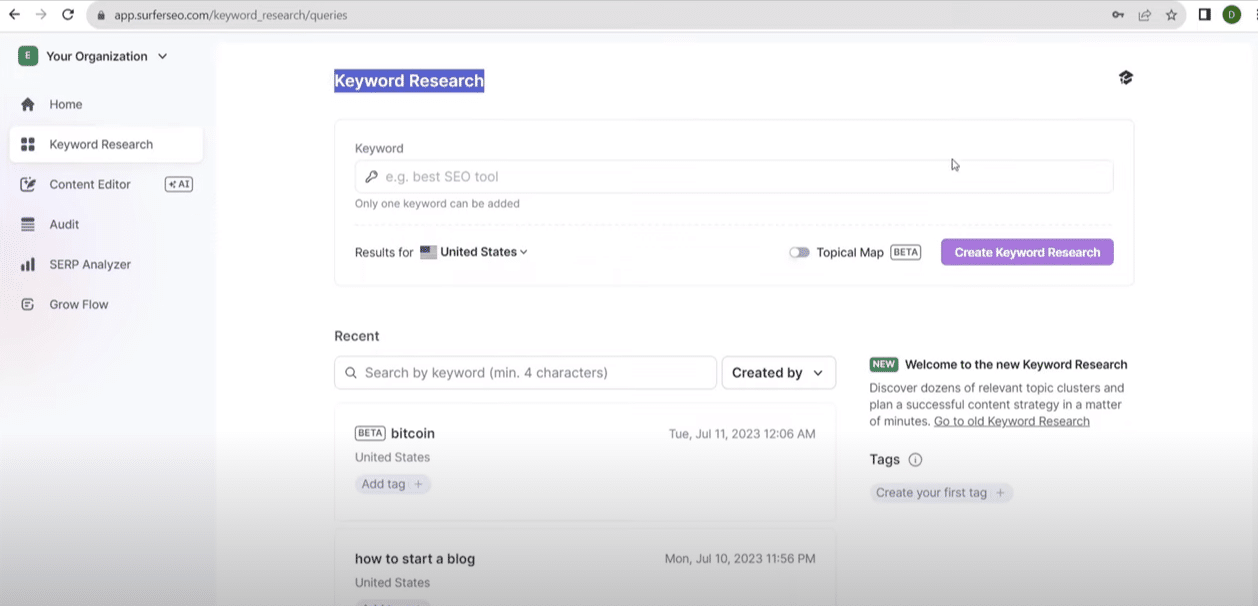Click the SERP Analyzer bar chart icon
This screenshot has height=606, width=1258.
tap(28, 264)
